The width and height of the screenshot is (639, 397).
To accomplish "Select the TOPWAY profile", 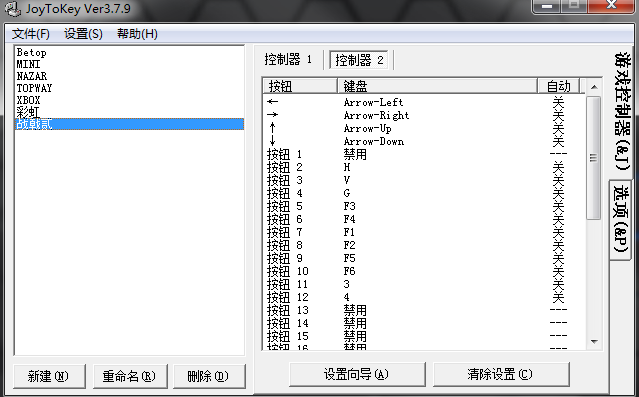I will pyautogui.click(x=129, y=88).
